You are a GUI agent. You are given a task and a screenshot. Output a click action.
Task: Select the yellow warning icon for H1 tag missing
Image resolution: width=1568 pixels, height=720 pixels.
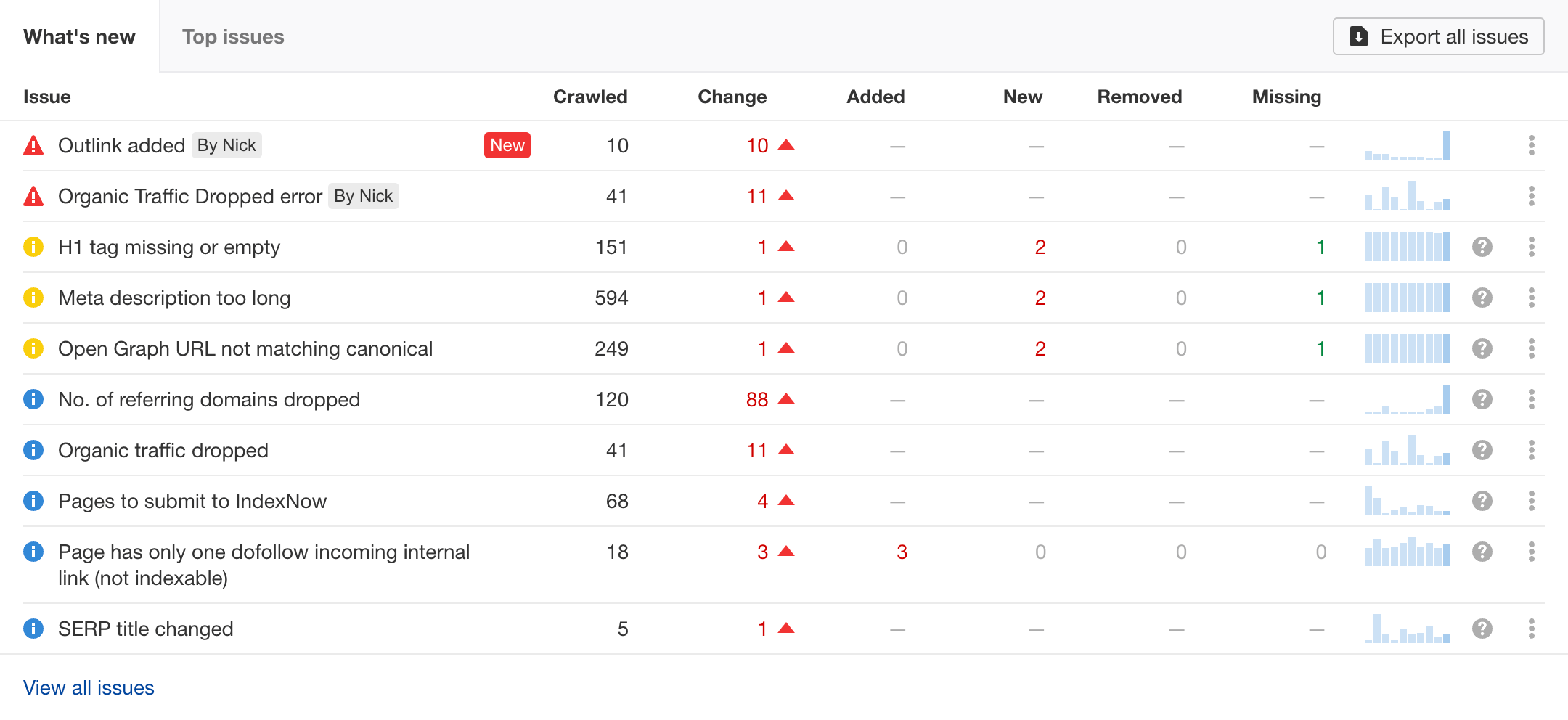tap(33, 247)
